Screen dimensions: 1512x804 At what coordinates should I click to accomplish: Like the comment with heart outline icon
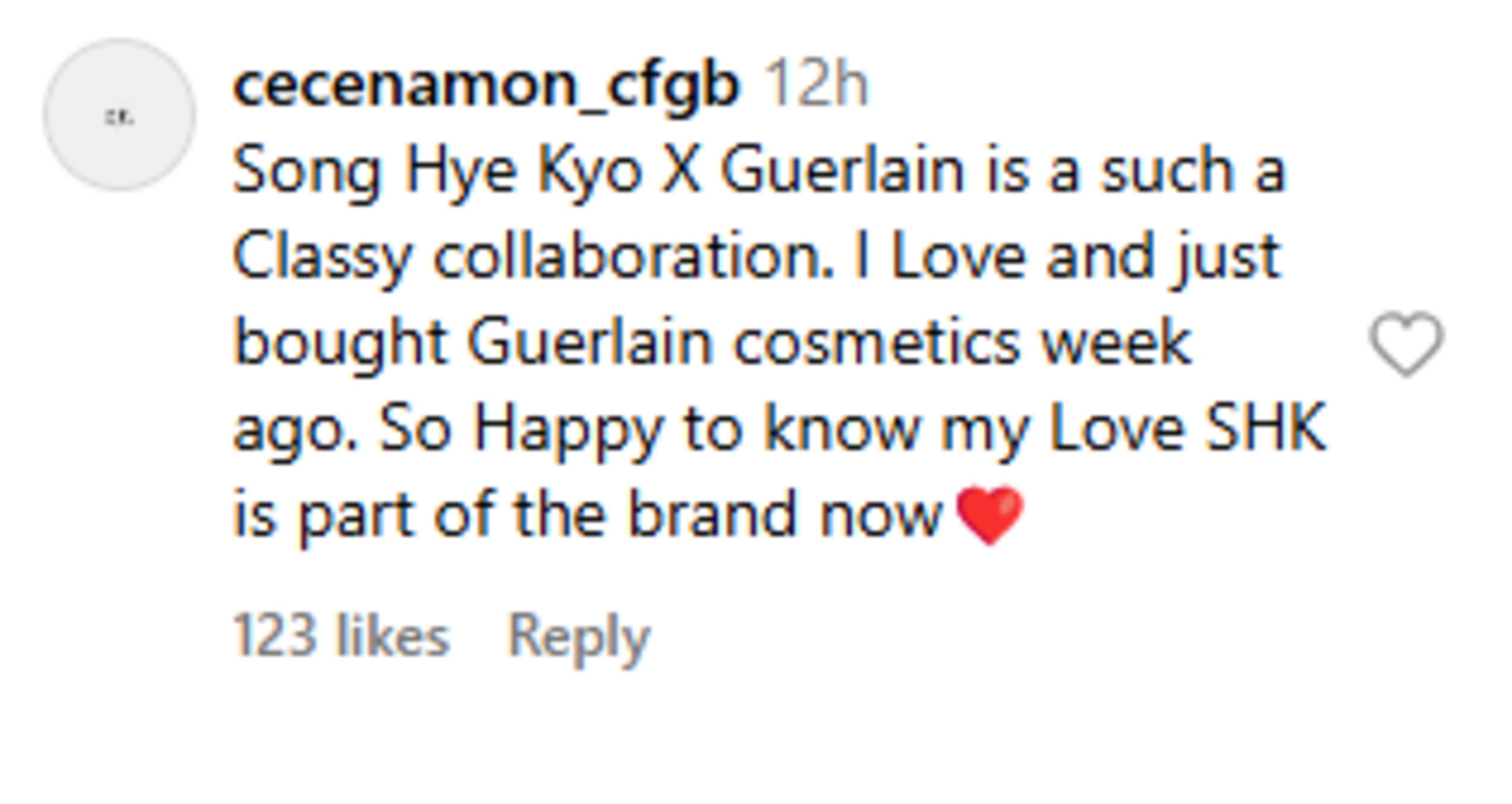(1406, 343)
